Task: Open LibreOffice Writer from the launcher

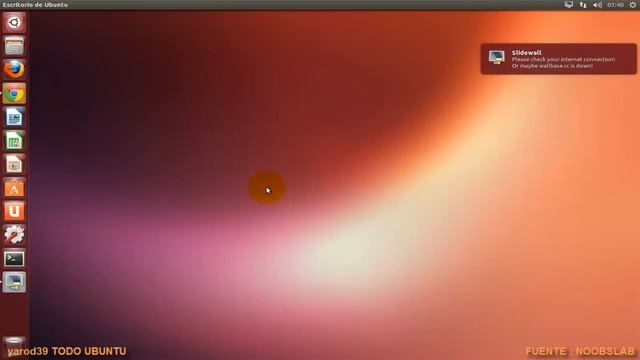Action: coord(14,118)
